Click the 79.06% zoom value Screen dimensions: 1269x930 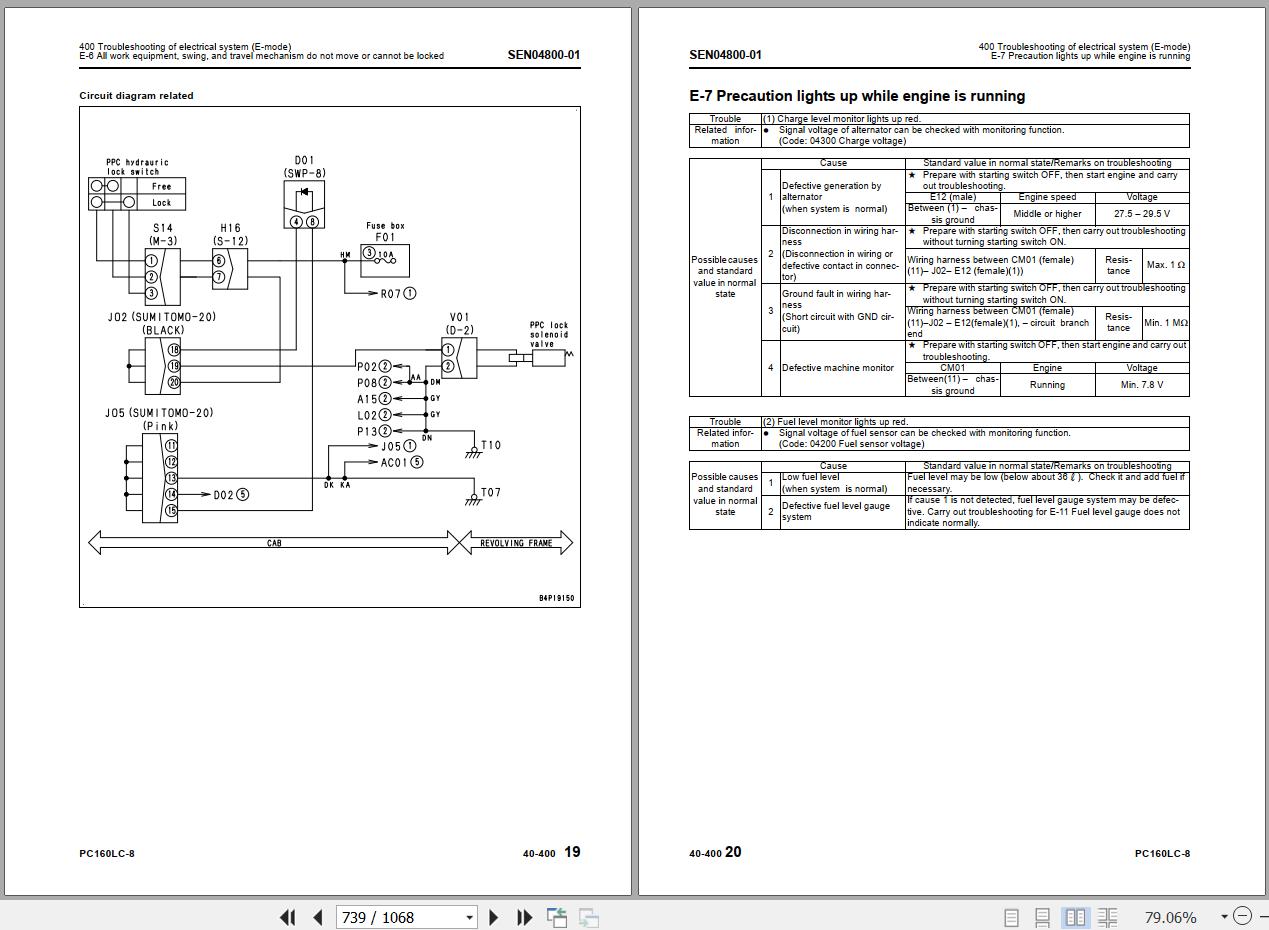click(x=1170, y=917)
